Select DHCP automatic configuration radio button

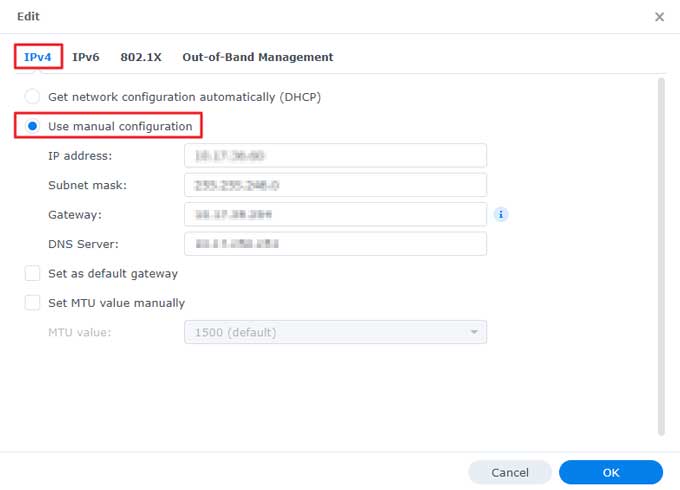click(x=32, y=96)
